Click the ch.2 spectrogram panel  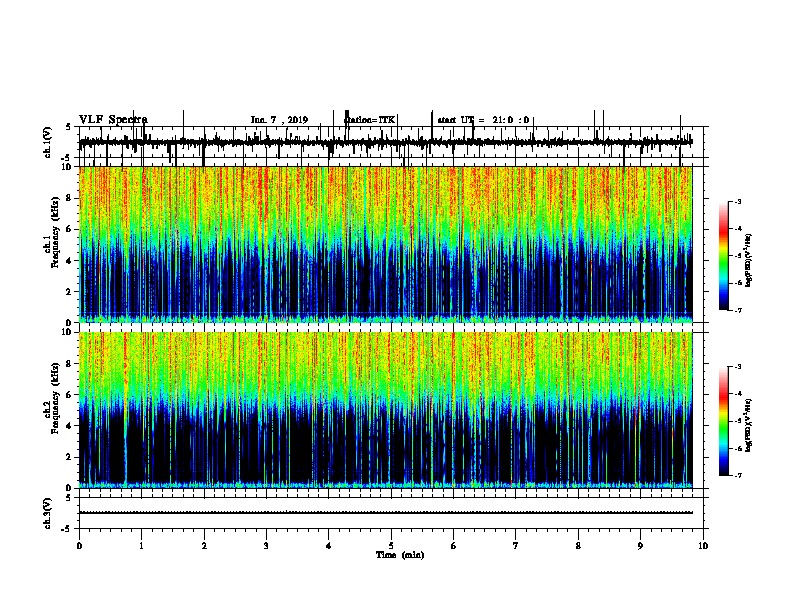[386, 410]
